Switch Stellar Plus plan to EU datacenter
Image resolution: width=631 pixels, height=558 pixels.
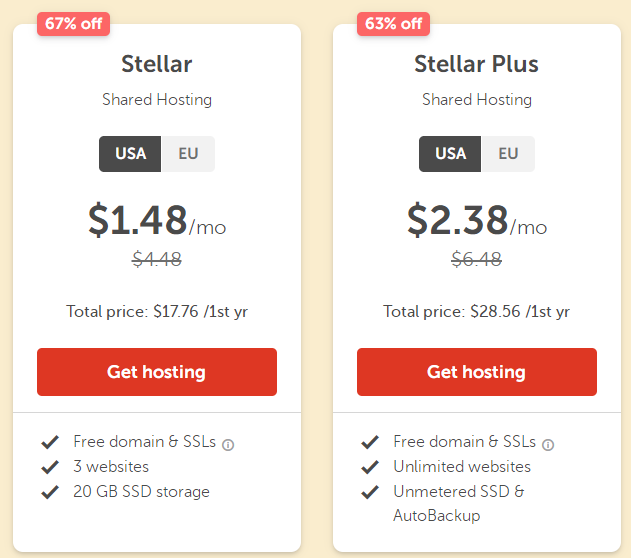[508, 154]
